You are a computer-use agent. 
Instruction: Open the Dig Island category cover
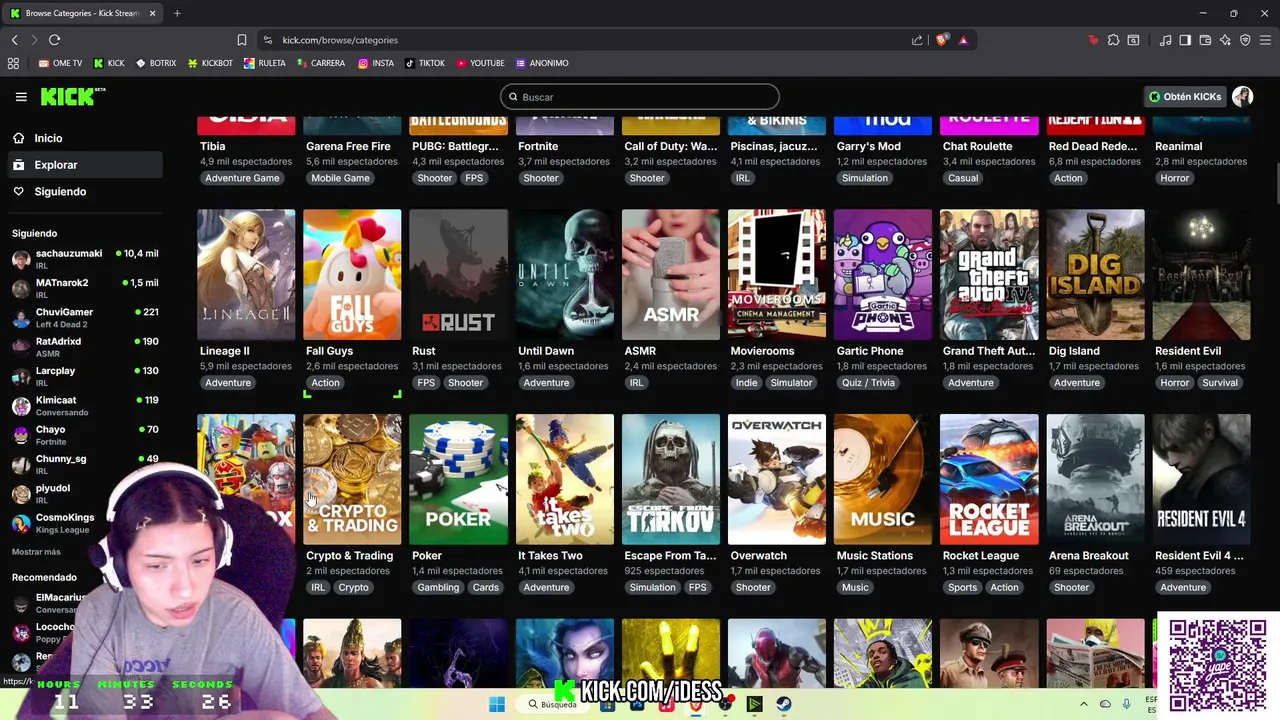pyautogui.click(x=1095, y=275)
